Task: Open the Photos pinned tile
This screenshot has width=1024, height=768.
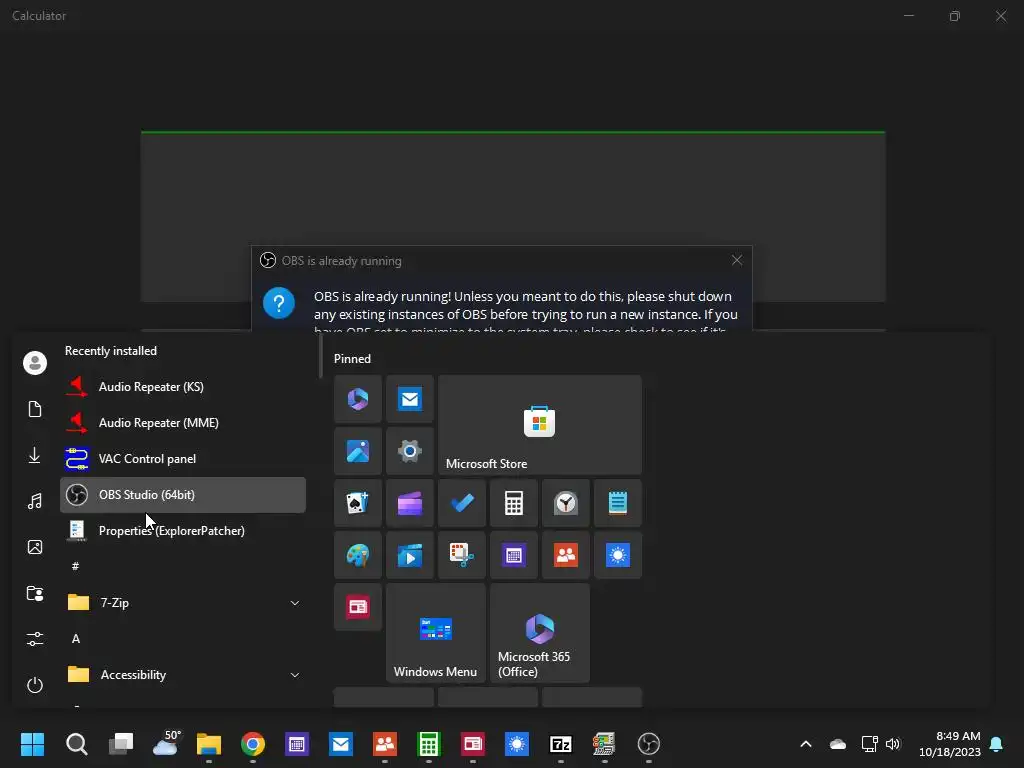Action: pos(358,451)
